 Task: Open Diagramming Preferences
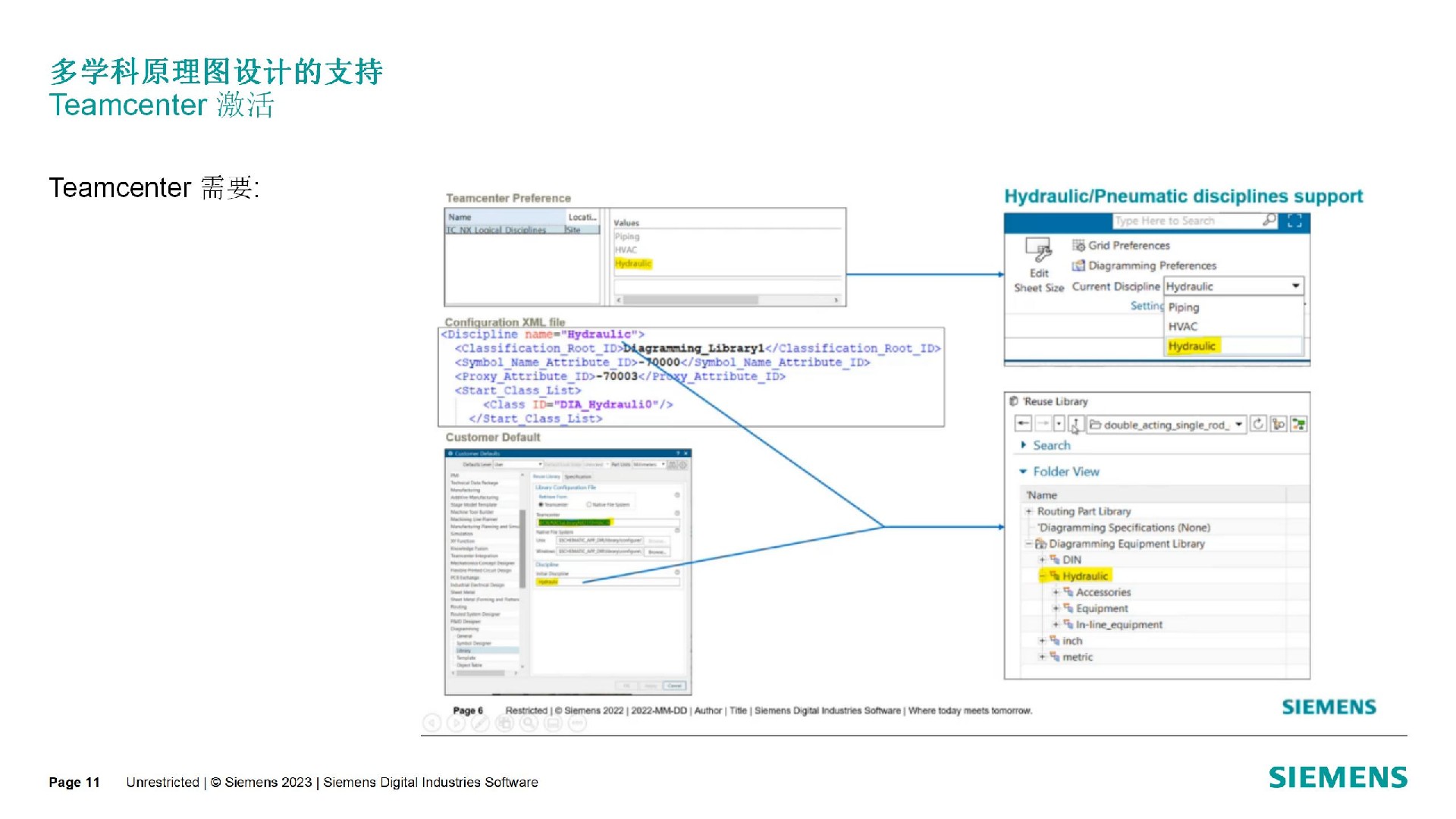coord(1144,265)
